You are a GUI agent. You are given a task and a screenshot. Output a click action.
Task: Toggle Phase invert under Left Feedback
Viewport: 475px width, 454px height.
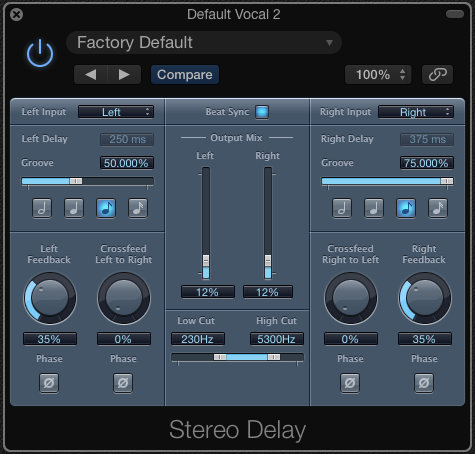pos(49,383)
